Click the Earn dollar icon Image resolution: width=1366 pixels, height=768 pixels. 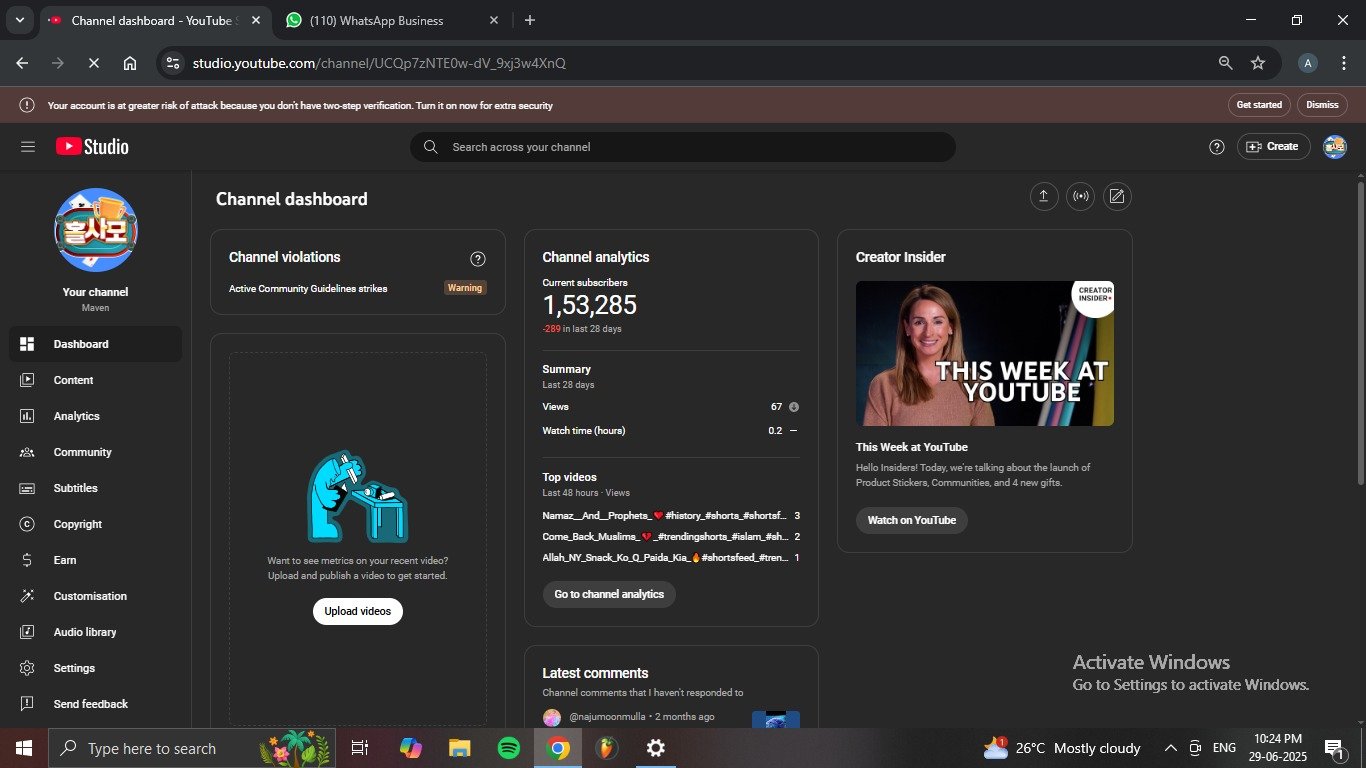[27, 560]
